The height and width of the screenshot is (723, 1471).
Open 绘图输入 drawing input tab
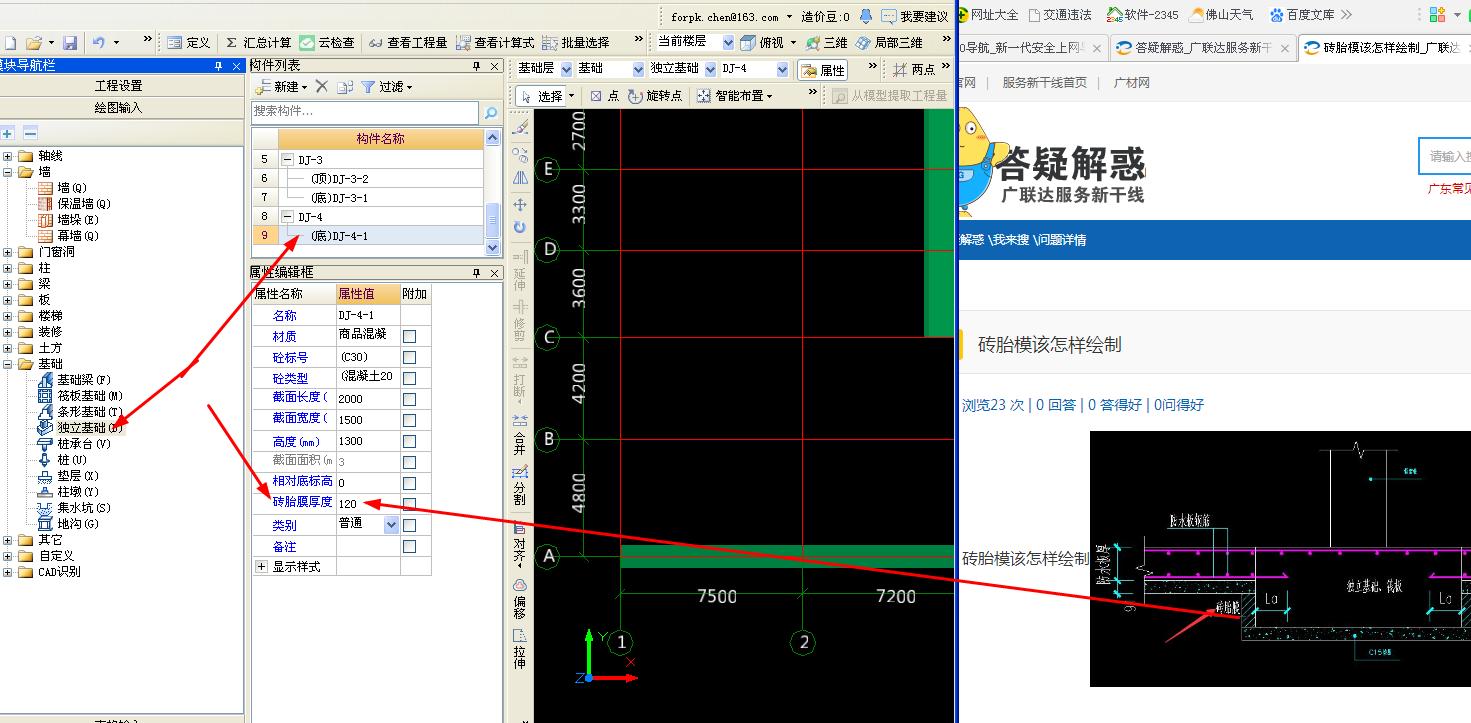[119, 107]
